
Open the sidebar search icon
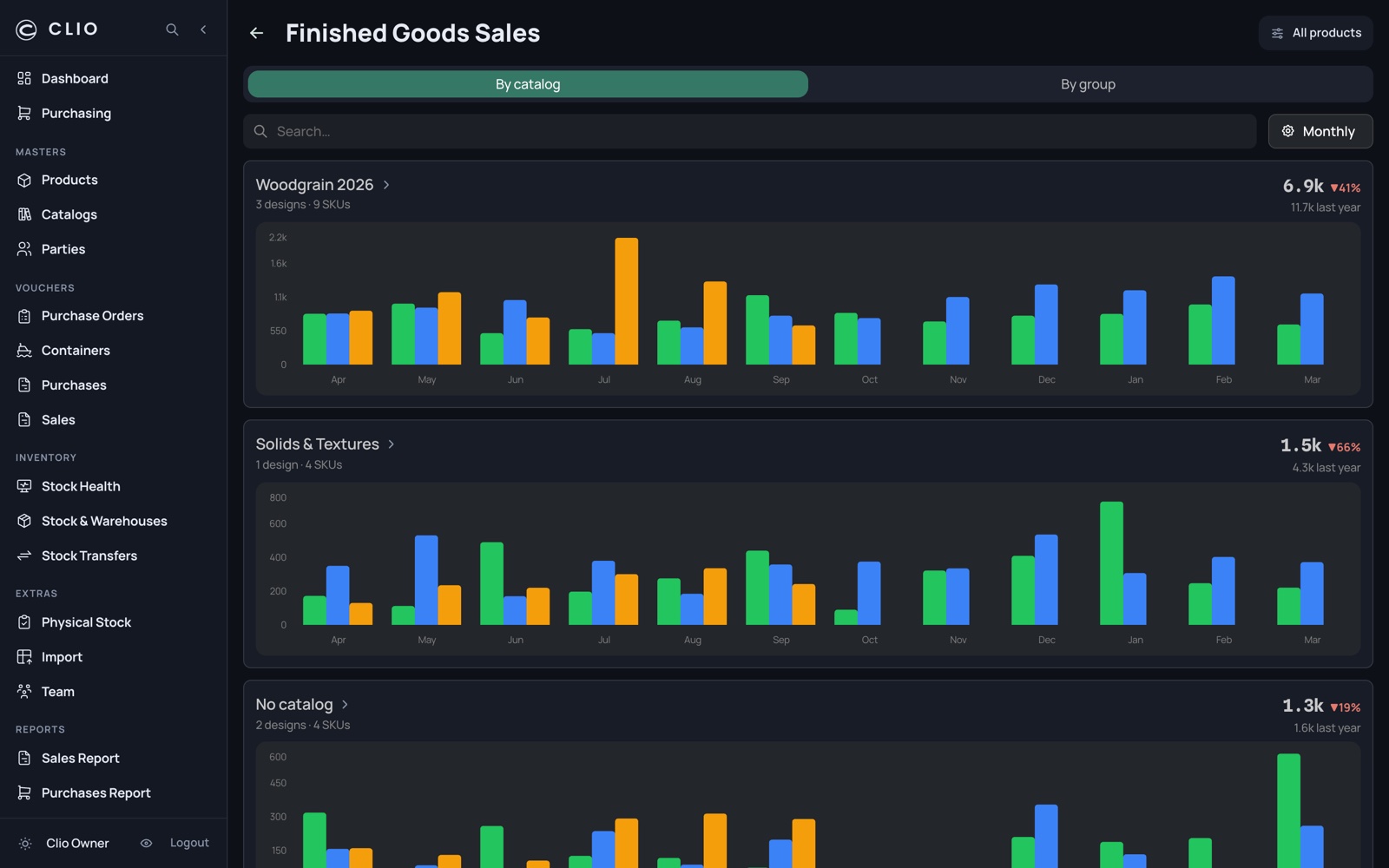[x=172, y=30]
